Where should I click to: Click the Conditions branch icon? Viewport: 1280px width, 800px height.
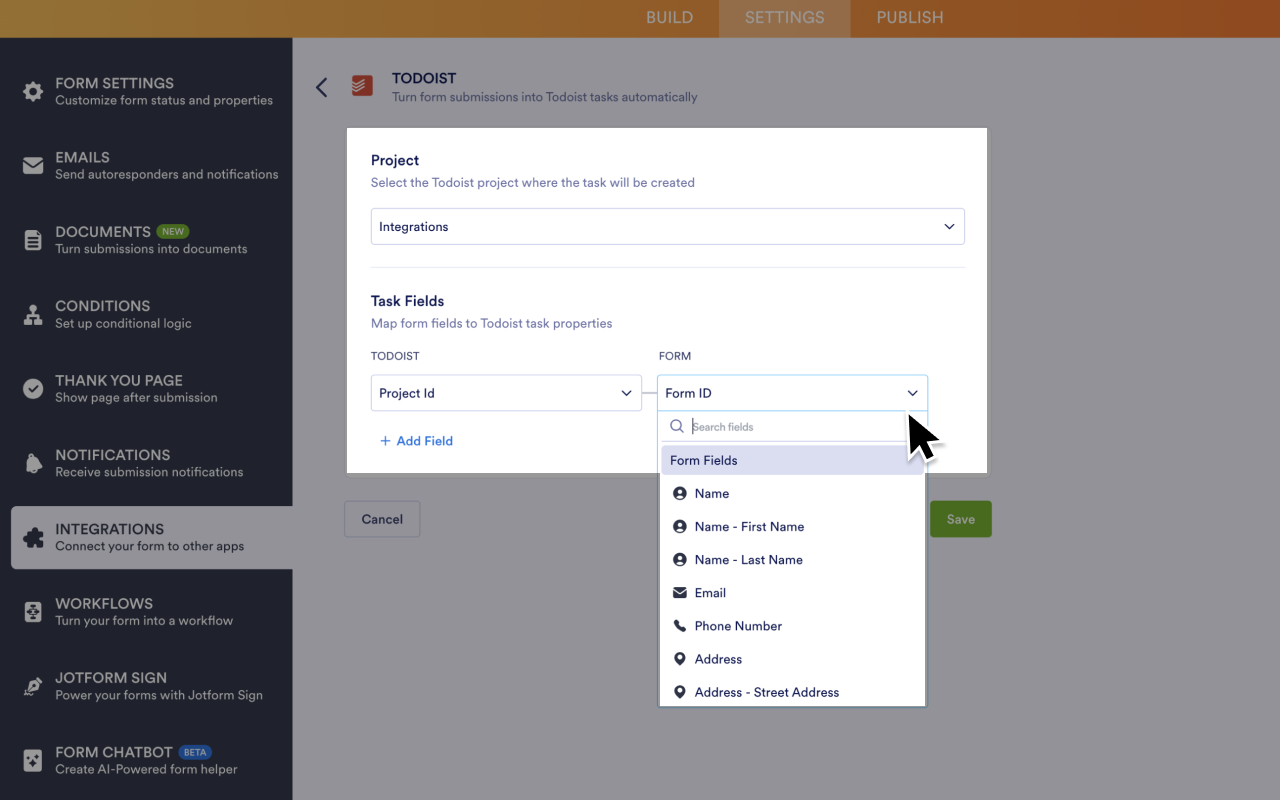(32, 314)
